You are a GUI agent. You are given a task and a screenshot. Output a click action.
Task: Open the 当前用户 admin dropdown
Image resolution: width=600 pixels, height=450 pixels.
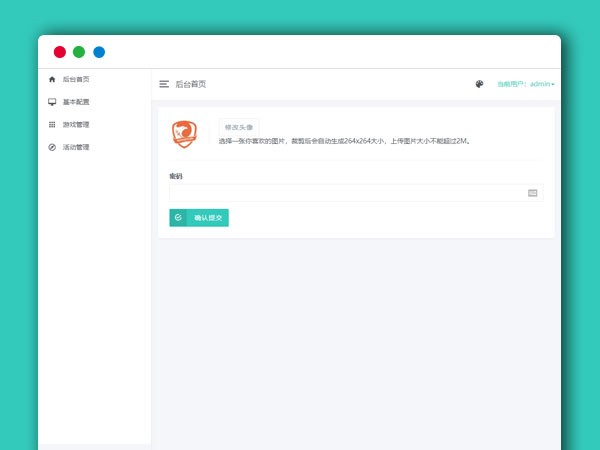pos(525,84)
